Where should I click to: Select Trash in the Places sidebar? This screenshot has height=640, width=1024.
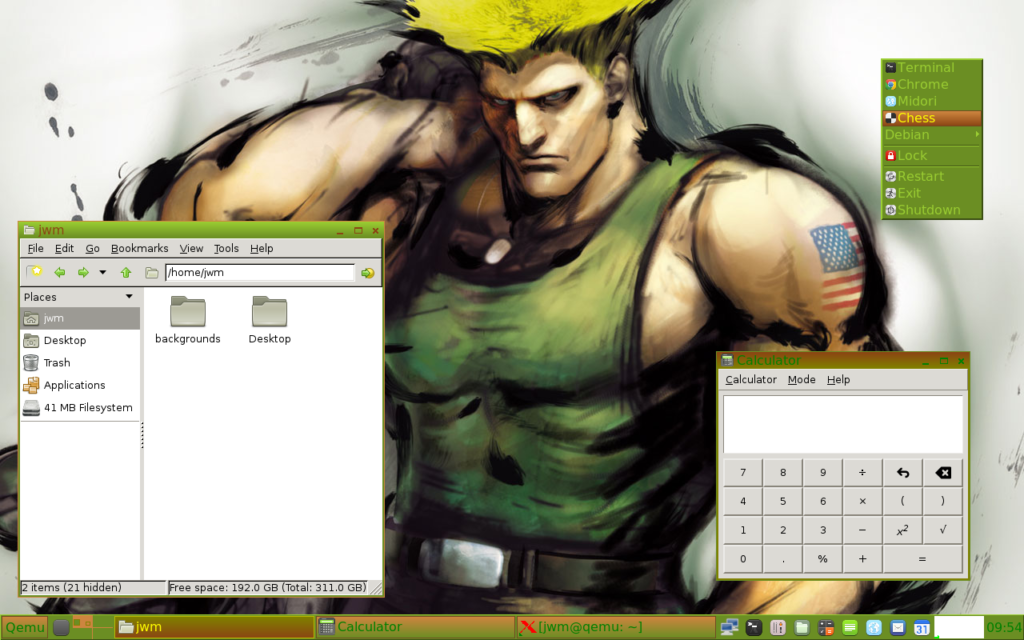(x=57, y=363)
